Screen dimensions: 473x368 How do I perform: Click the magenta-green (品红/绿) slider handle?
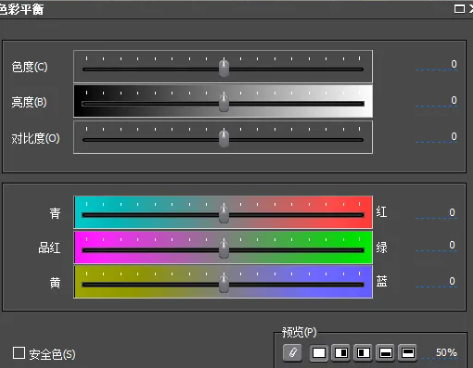coord(224,249)
